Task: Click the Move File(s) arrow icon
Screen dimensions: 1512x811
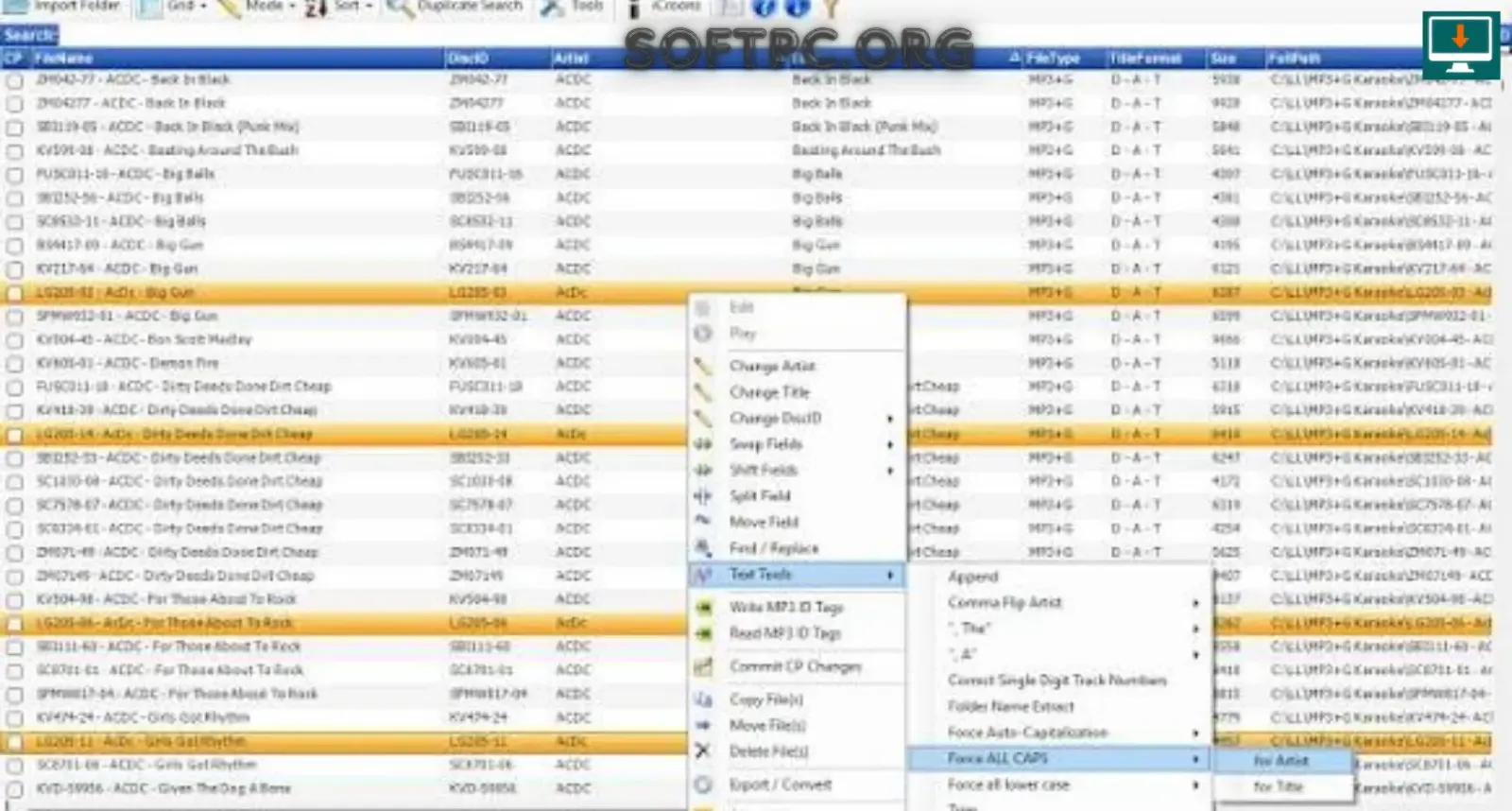Action: coord(703,726)
